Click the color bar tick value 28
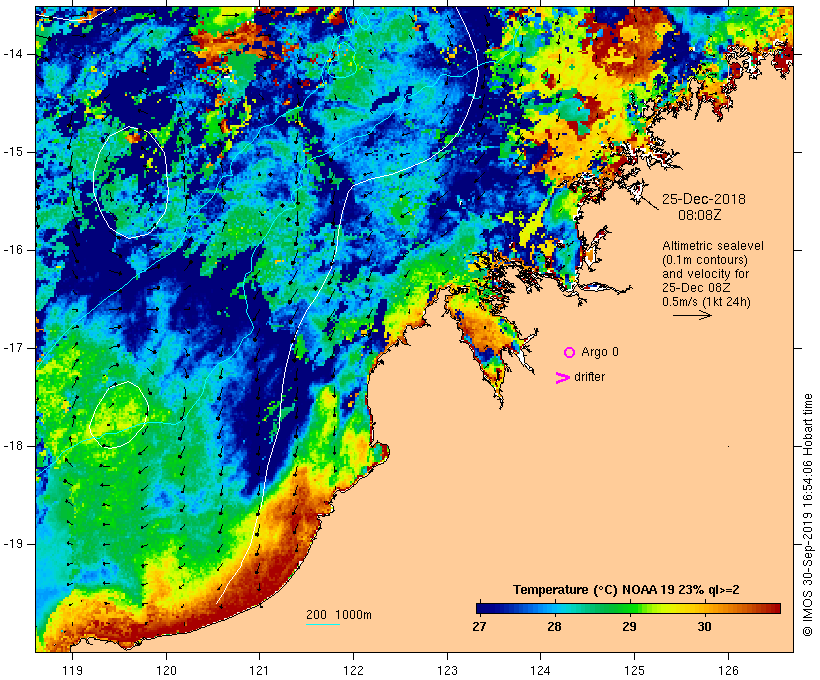The width and height of the screenshot is (820, 680). tap(554, 627)
